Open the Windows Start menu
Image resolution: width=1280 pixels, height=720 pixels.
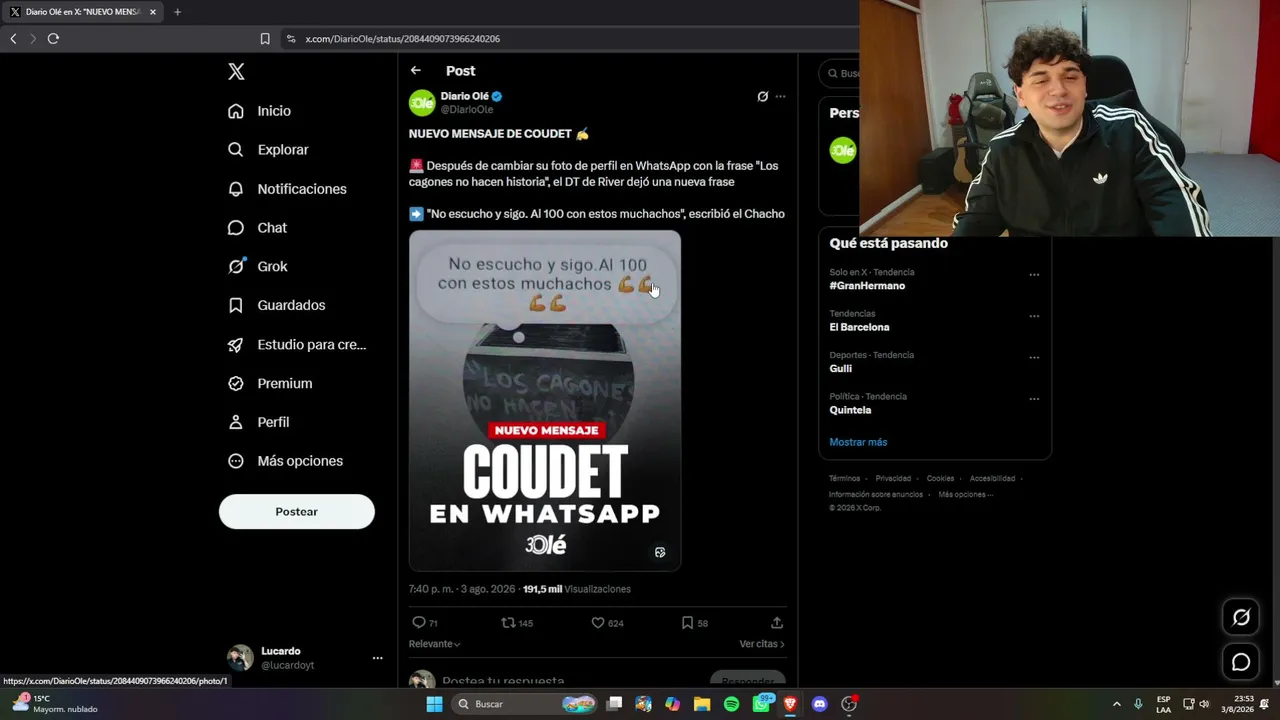click(434, 704)
